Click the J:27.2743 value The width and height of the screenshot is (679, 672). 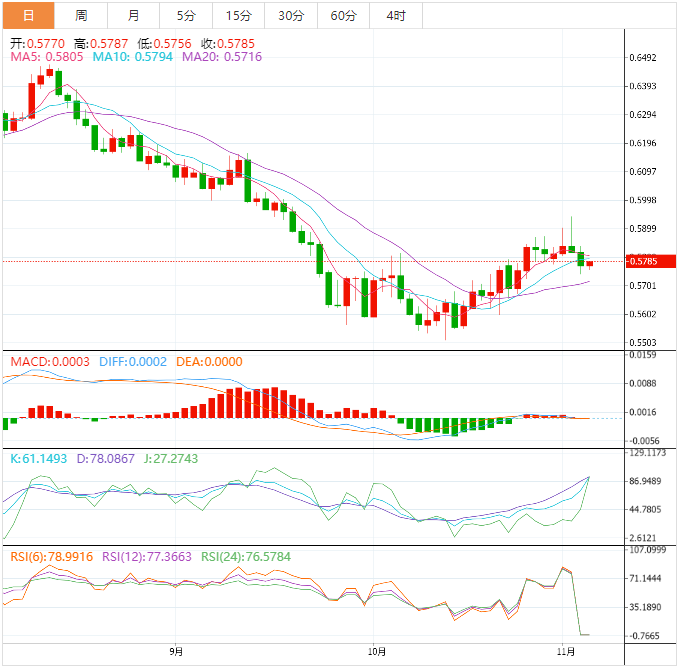[x=171, y=459]
